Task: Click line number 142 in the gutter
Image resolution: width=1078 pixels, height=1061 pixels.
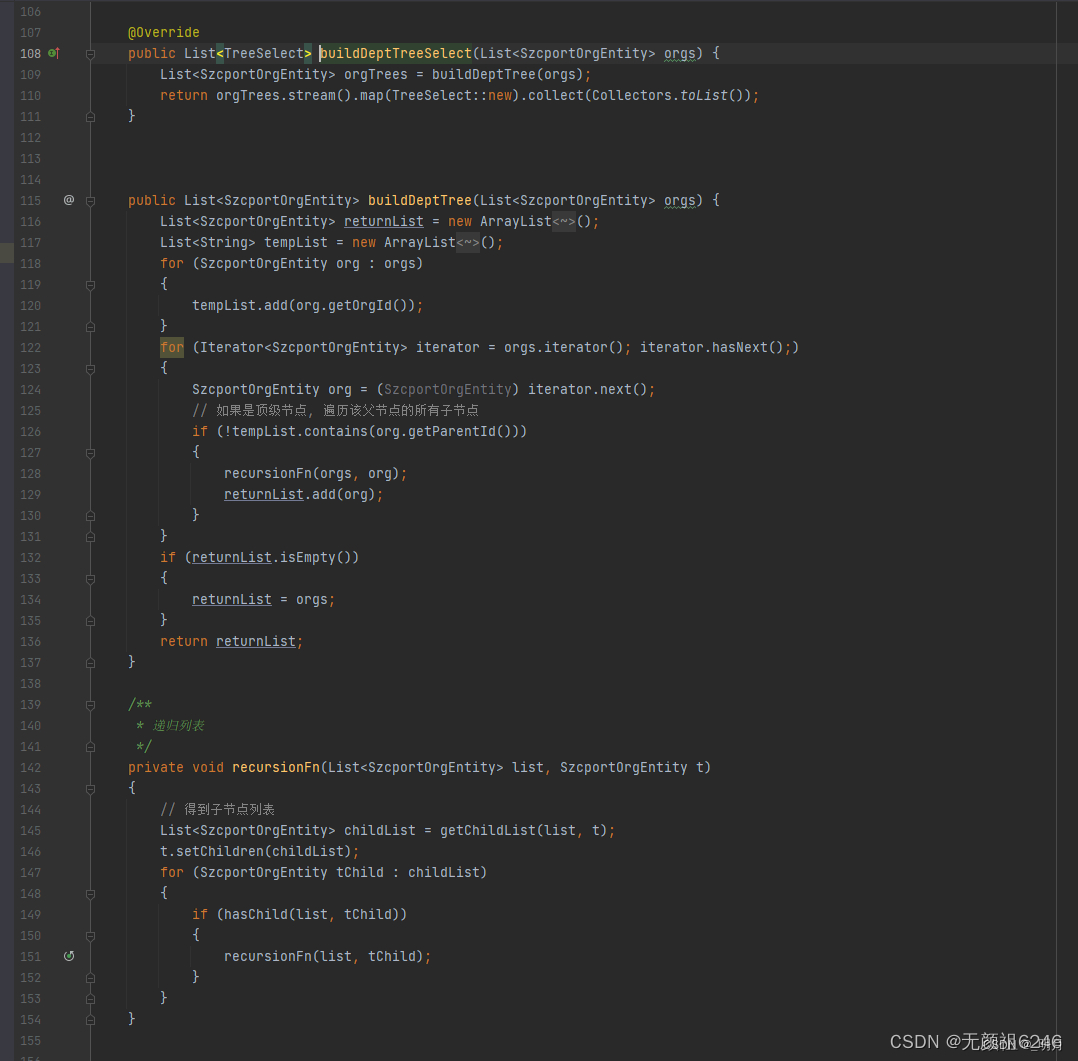Action: pyautogui.click(x=30, y=767)
